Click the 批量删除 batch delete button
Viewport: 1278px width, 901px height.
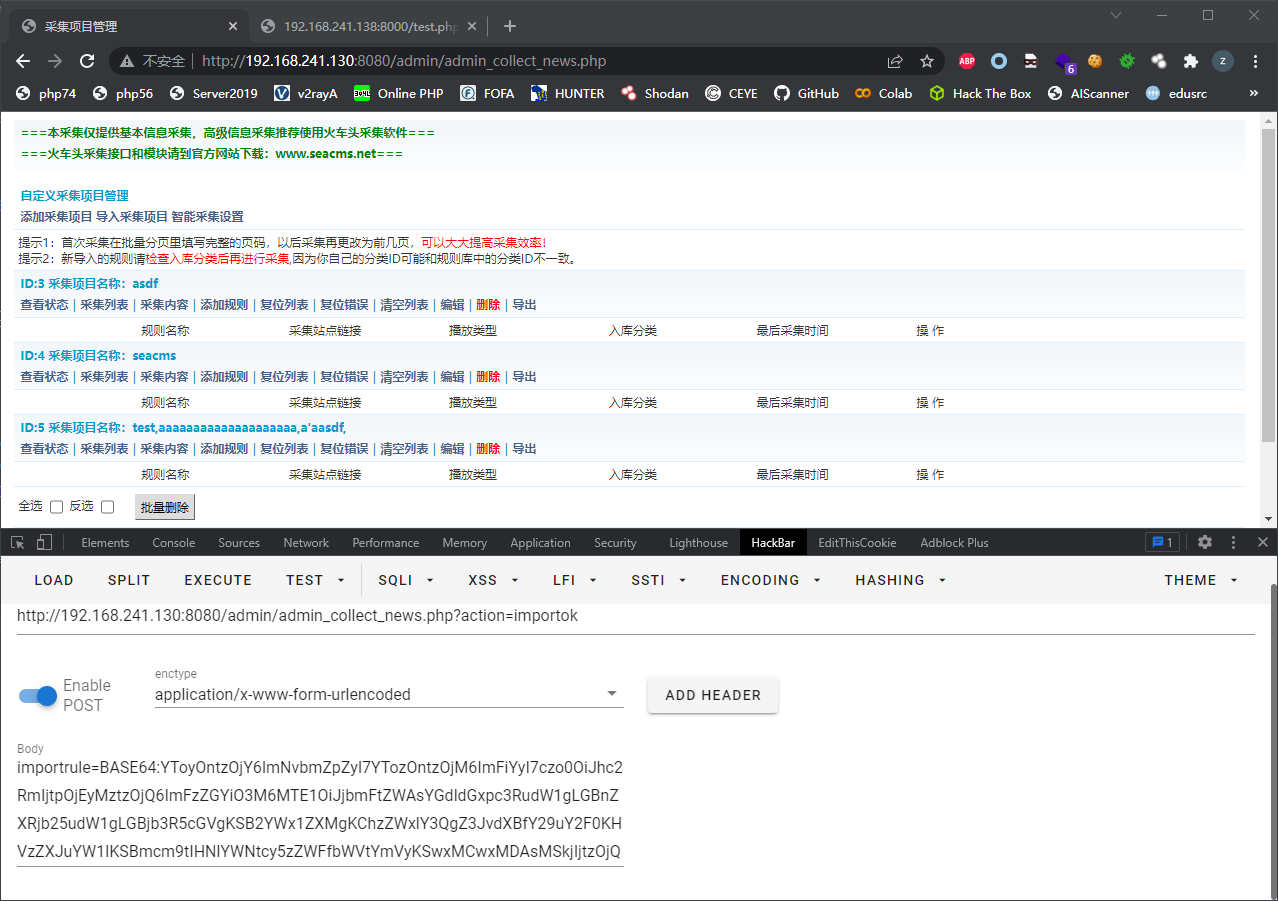click(x=165, y=507)
